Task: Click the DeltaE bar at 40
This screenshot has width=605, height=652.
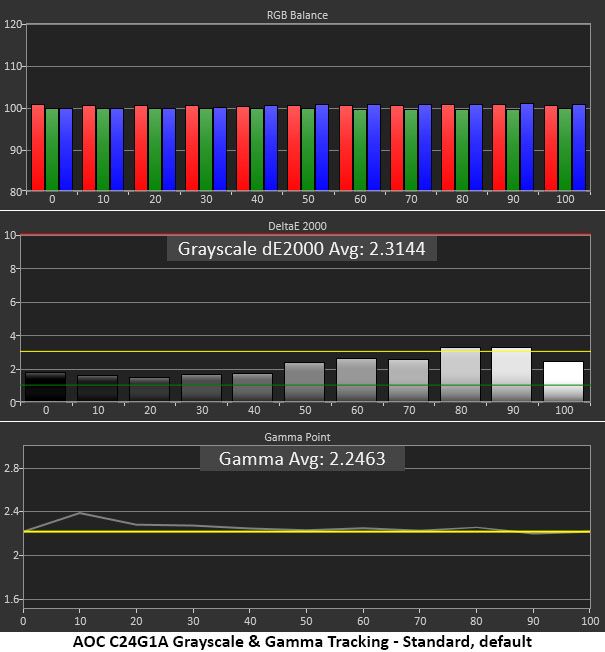Action: tap(252, 387)
